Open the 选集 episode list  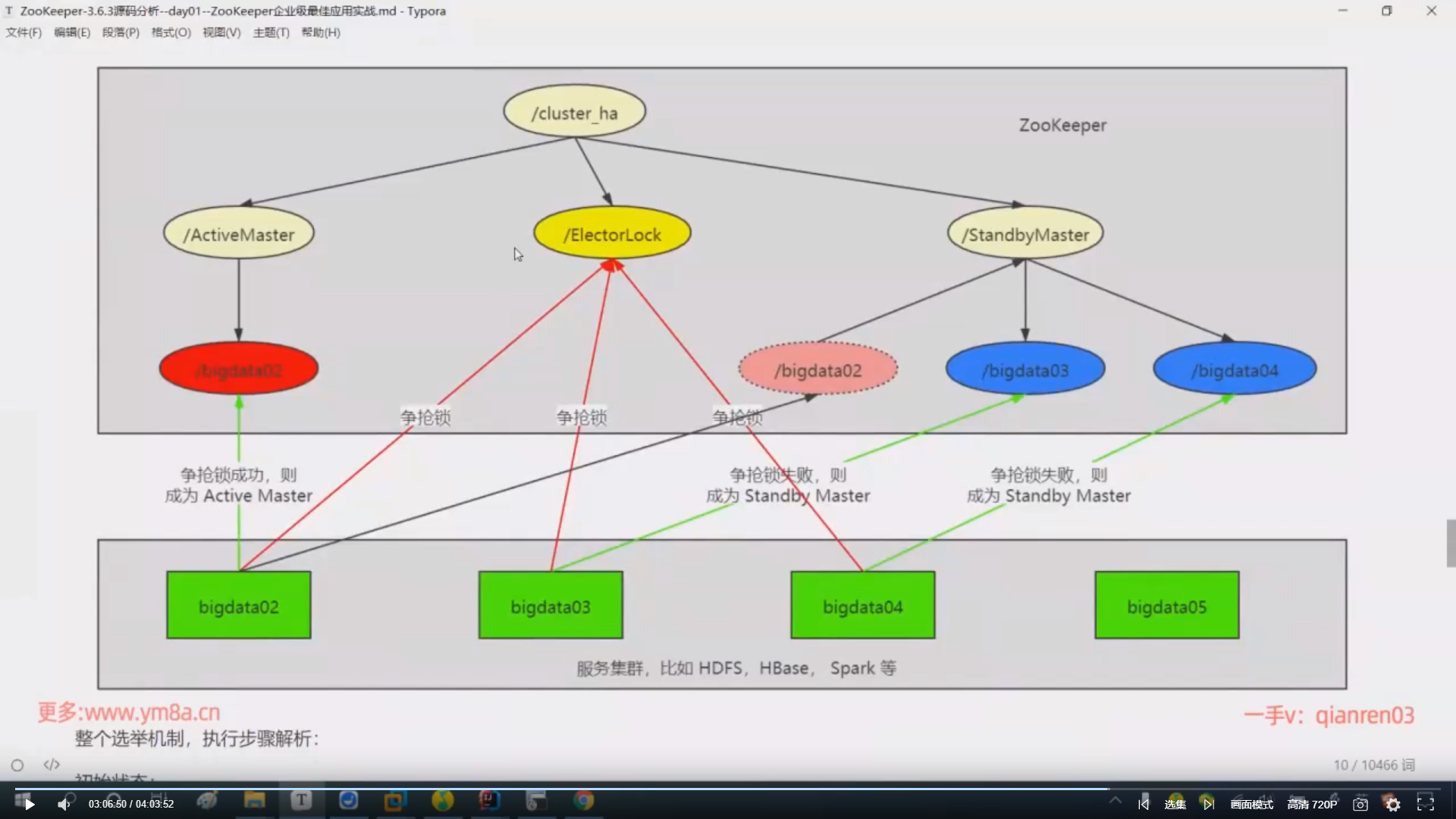[1175, 804]
